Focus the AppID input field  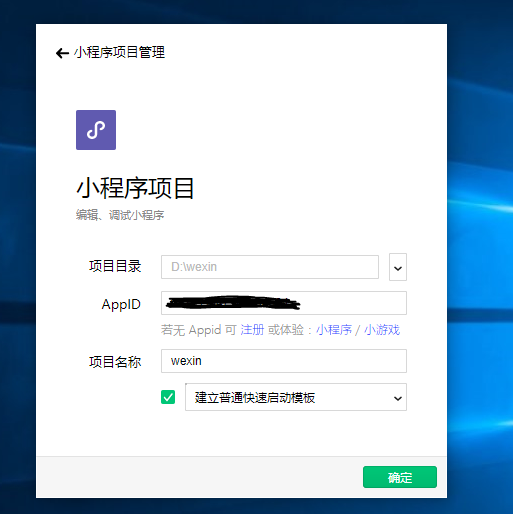pyautogui.click(x=284, y=303)
